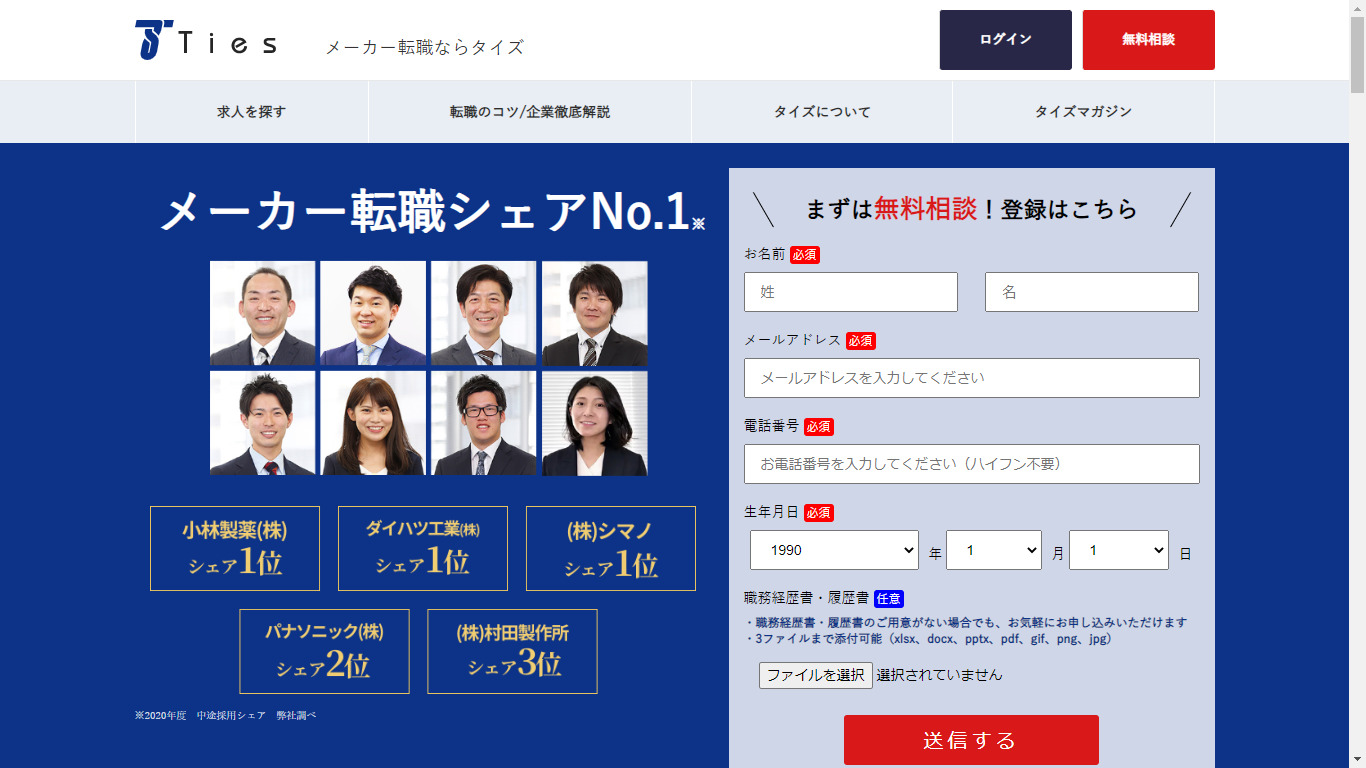The image size is (1366, 768).
Task: Click the smiling bald man's staff photo
Action: pos(263,313)
